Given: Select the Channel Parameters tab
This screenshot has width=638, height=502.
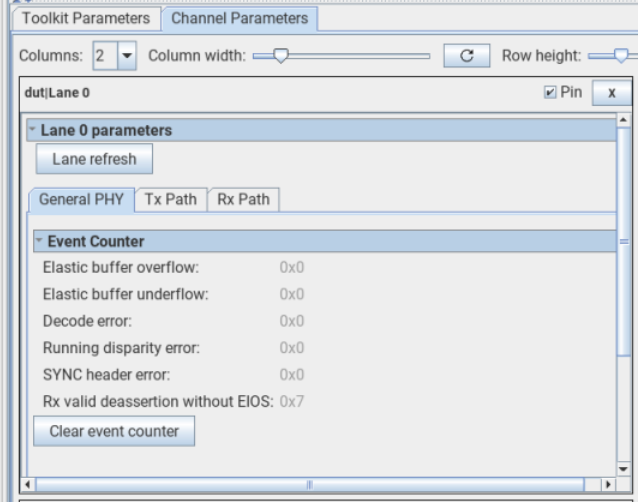Looking at the screenshot, I should (239, 18).
